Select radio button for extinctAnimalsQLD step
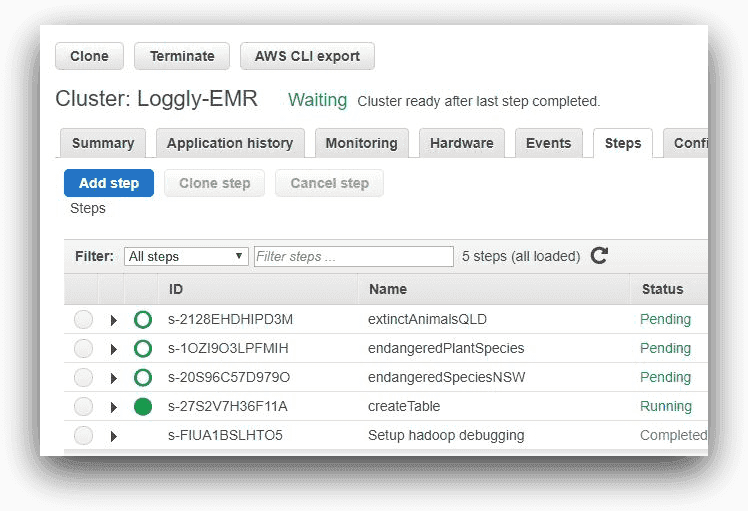Screen dimensions: 748x511 pyautogui.click(x=84, y=320)
